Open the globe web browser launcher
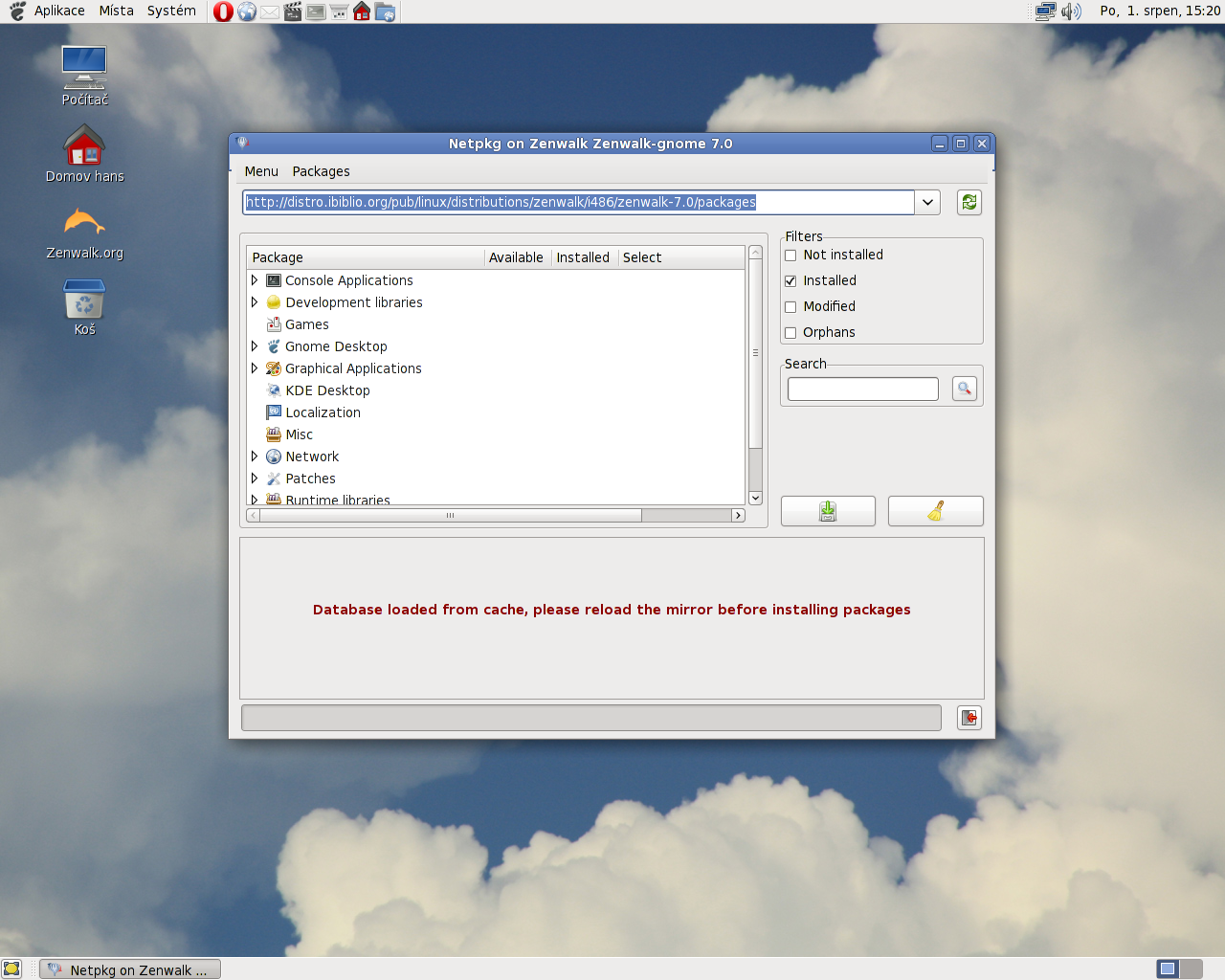 click(247, 11)
